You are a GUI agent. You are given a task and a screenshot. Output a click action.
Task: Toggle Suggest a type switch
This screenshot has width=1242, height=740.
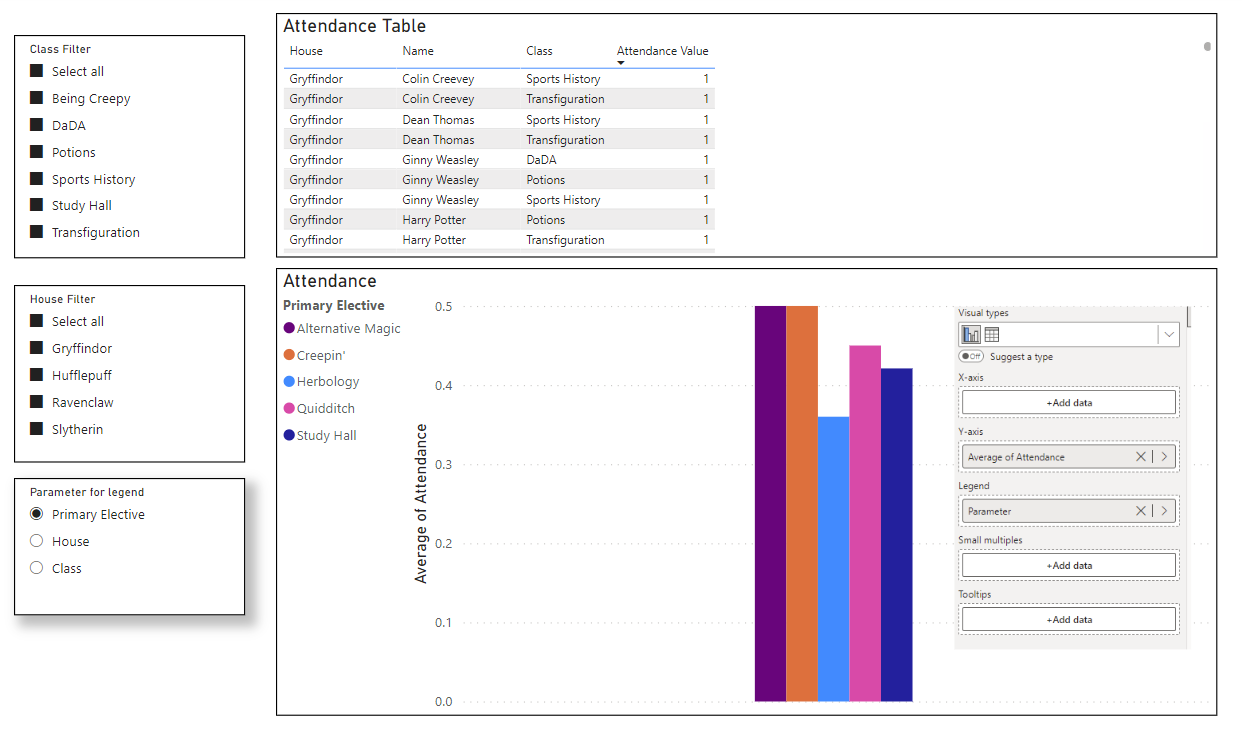point(971,357)
